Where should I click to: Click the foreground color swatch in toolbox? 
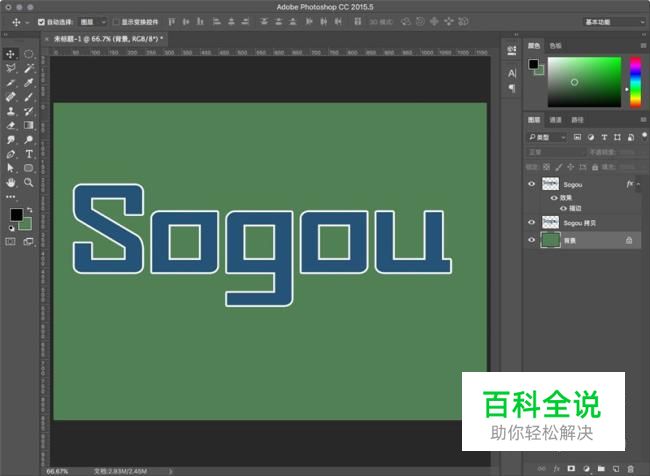[x=17, y=215]
